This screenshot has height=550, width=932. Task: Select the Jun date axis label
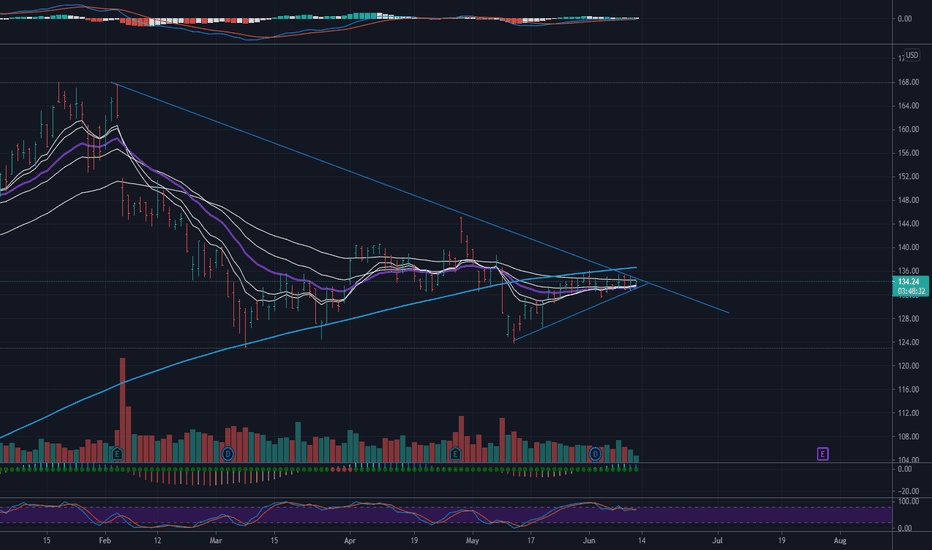click(589, 540)
